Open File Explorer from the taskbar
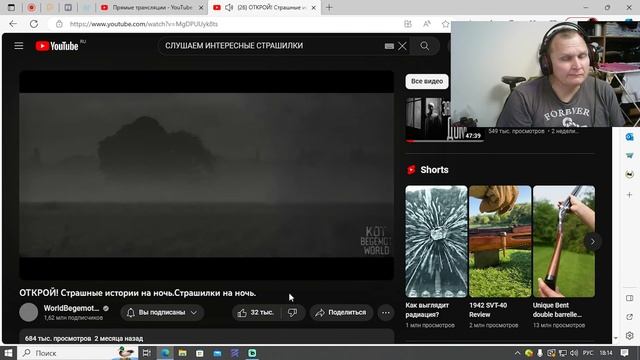This screenshot has height=360, width=640. (x=182, y=353)
